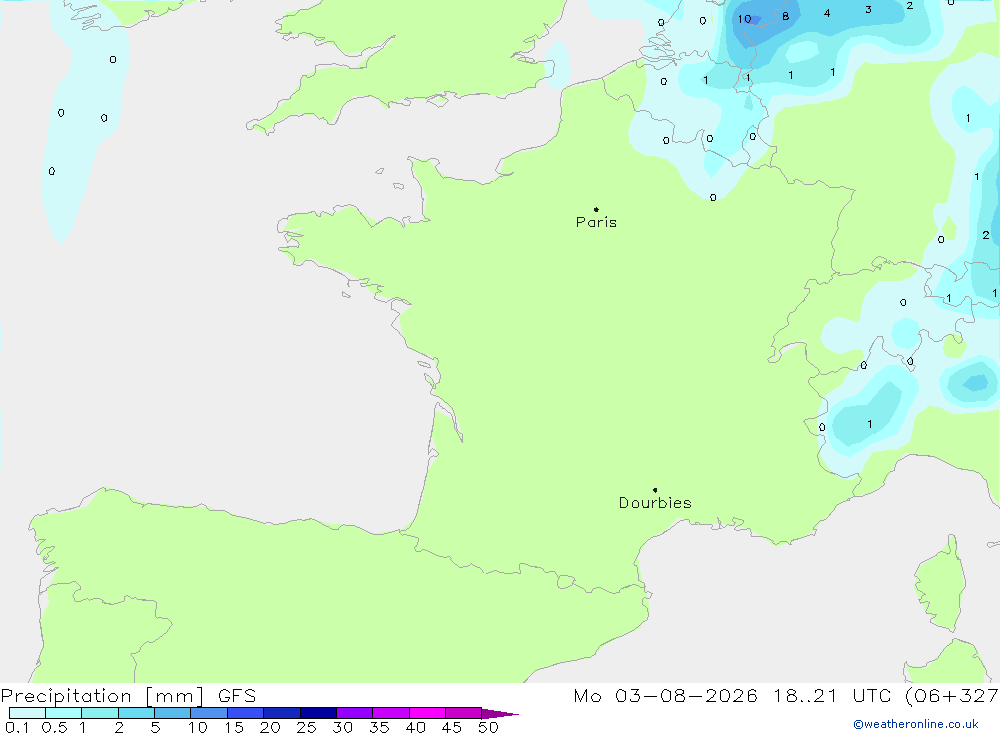
Task: Click the Dourbies location marker dot
Action: tap(655, 490)
